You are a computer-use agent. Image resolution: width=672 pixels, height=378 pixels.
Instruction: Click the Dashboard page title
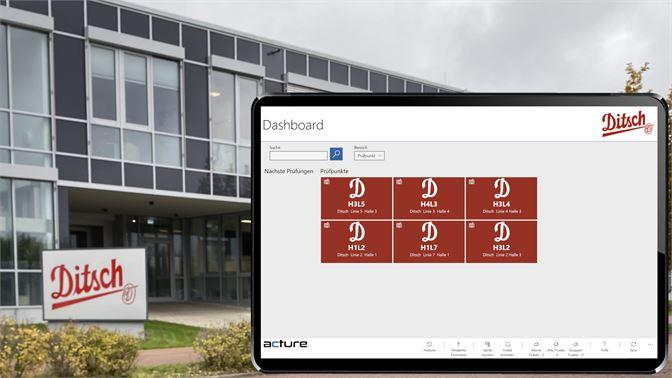tap(293, 125)
